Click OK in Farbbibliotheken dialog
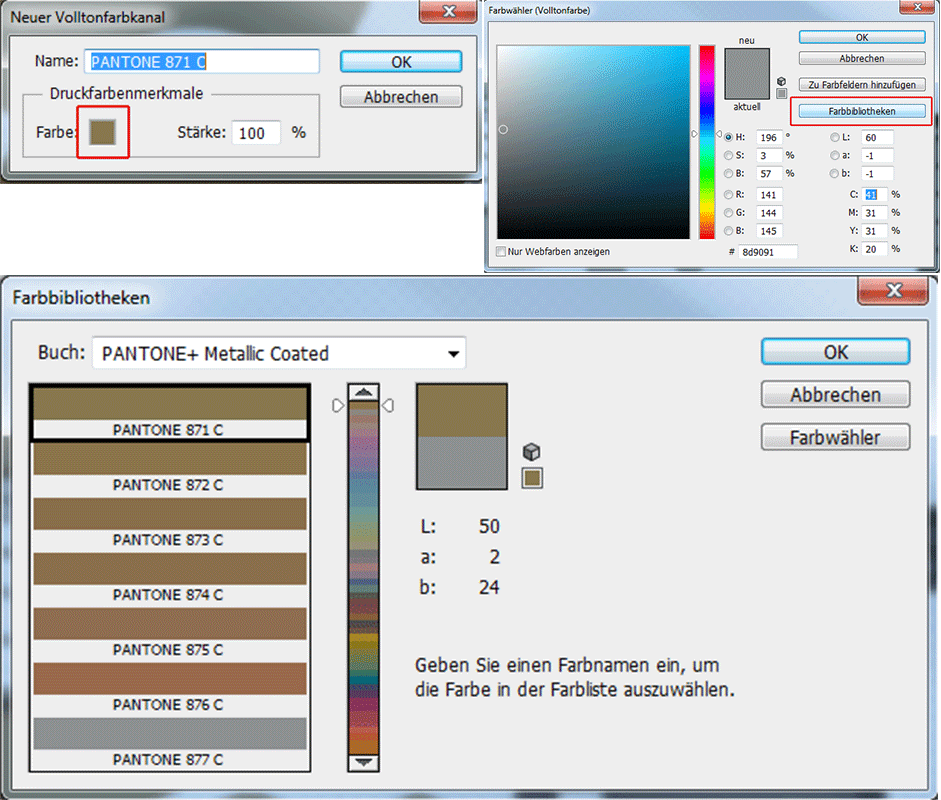This screenshot has width=941, height=800. point(835,352)
